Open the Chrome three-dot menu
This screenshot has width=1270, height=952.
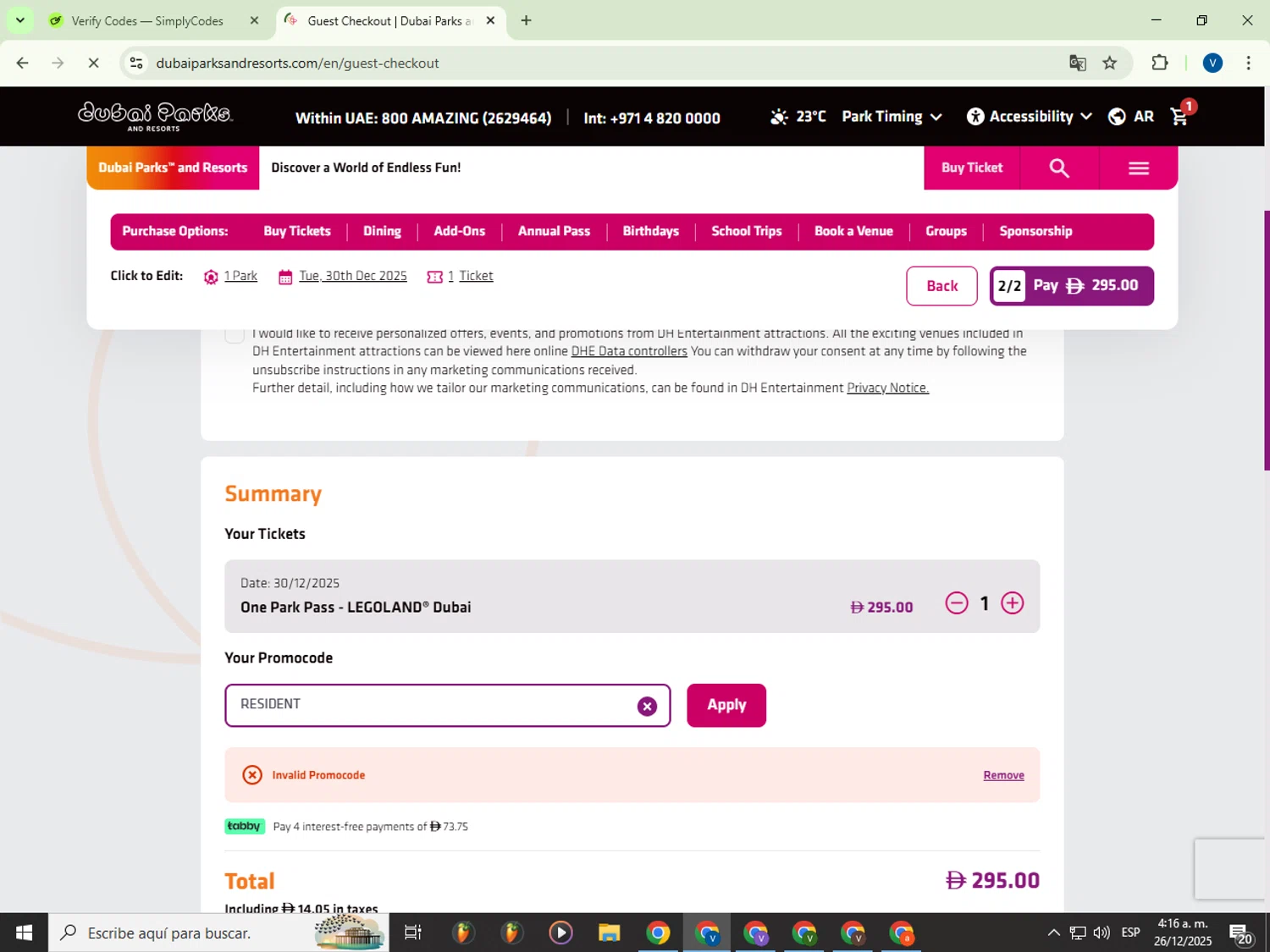1248,63
